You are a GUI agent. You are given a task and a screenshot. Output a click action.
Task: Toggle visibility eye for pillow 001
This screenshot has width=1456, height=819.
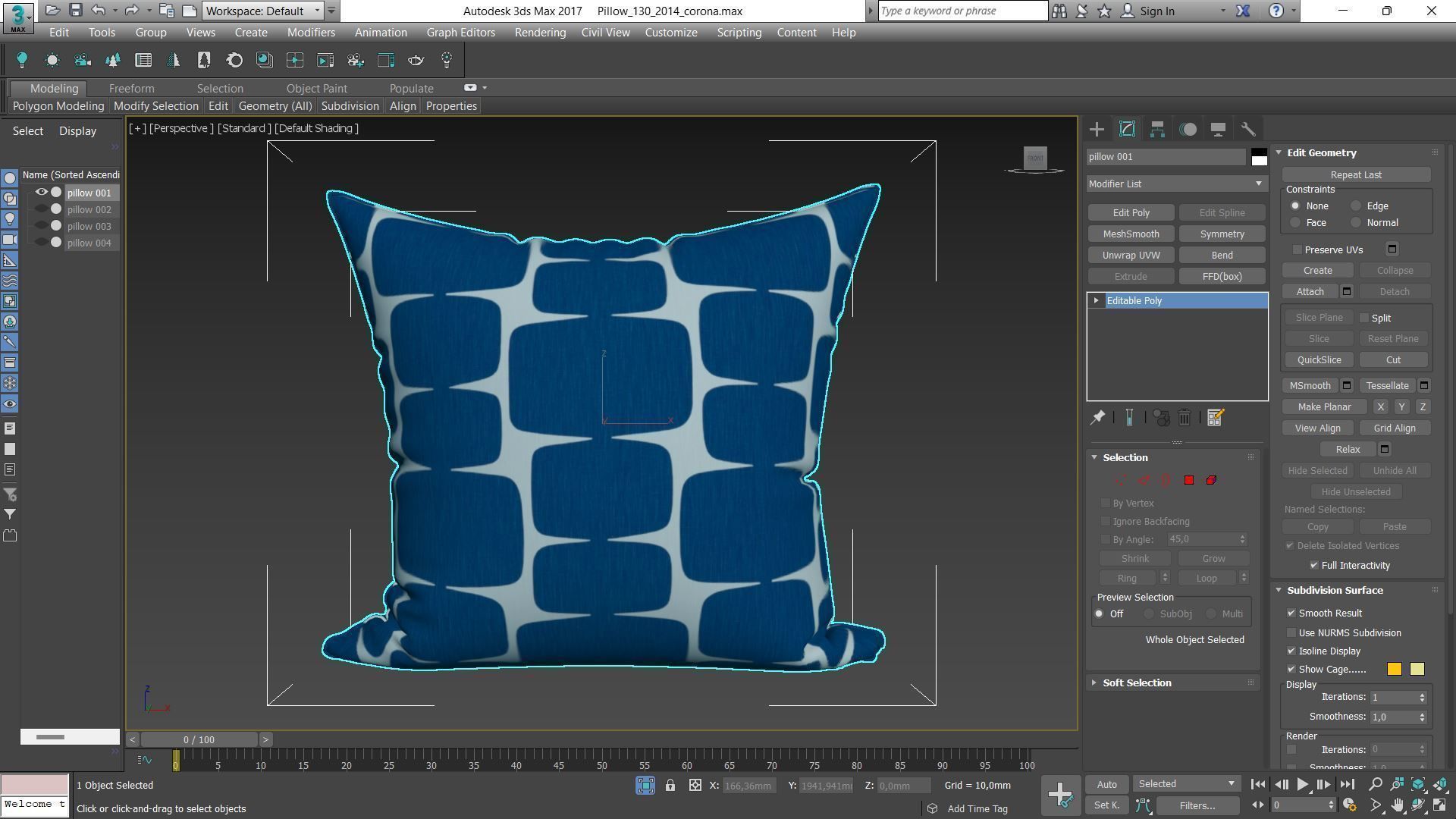tap(42, 193)
